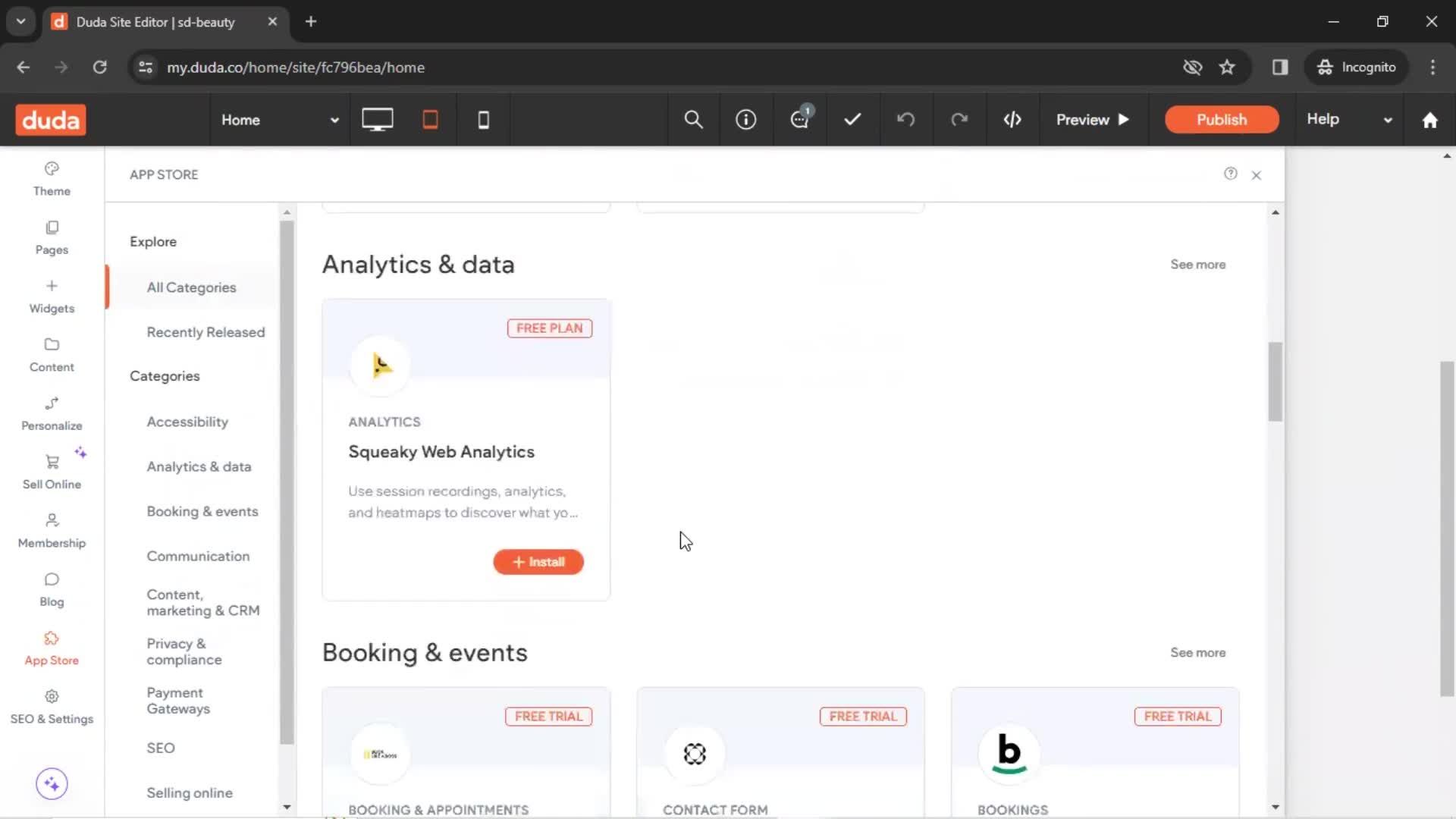This screenshot has height=819, width=1456.
Task: Open the Membership panel
Action: [x=52, y=531]
